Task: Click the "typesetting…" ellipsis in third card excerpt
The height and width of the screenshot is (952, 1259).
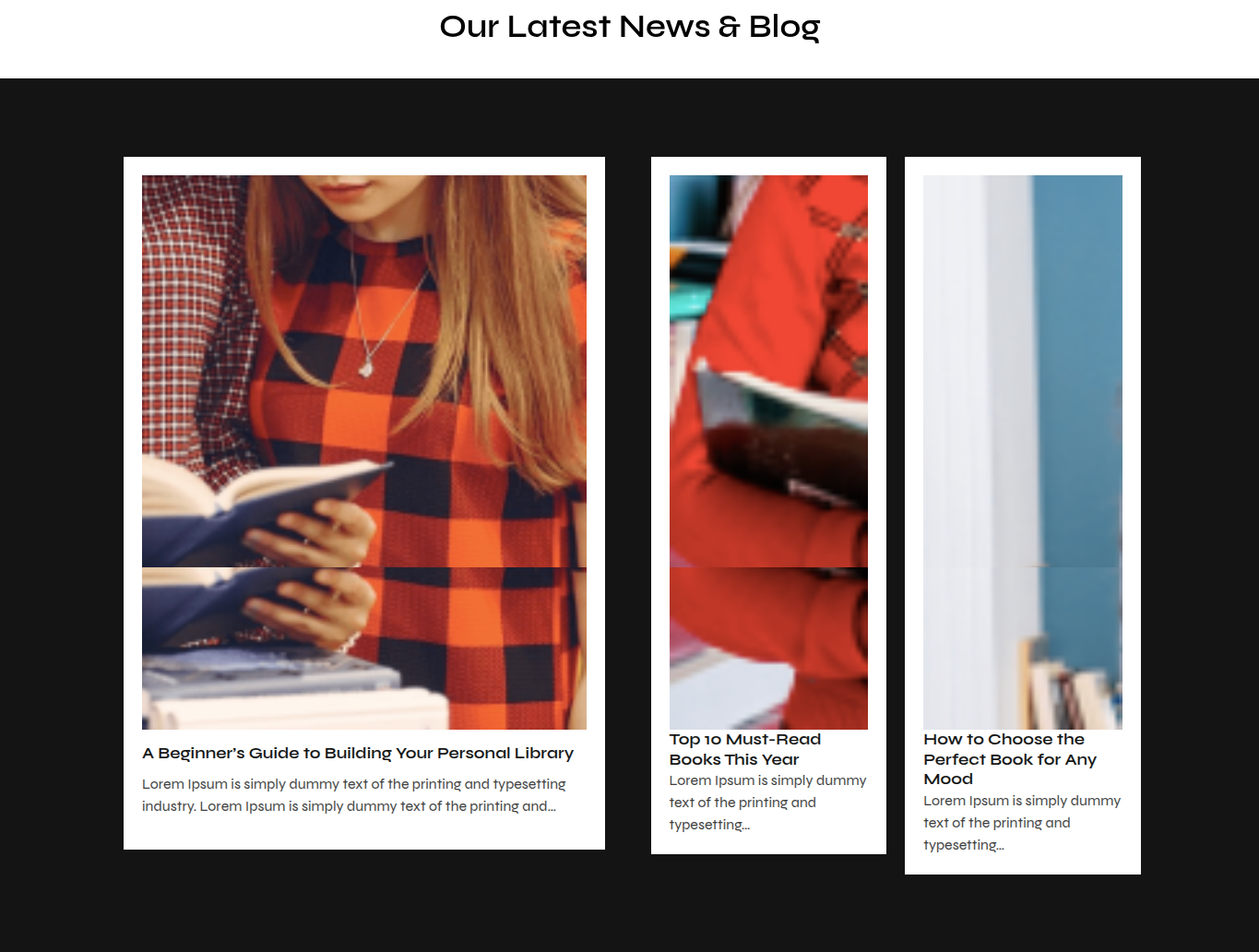Action: point(964,845)
